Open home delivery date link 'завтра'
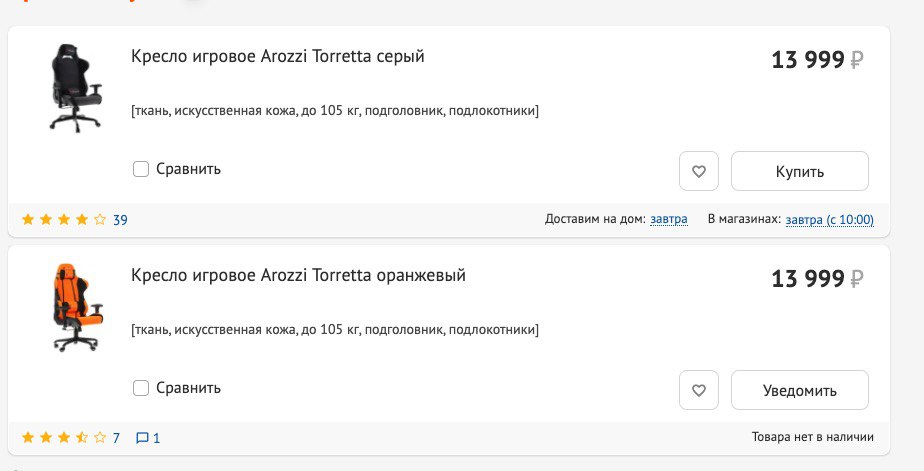The width and height of the screenshot is (924, 471). point(669,220)
